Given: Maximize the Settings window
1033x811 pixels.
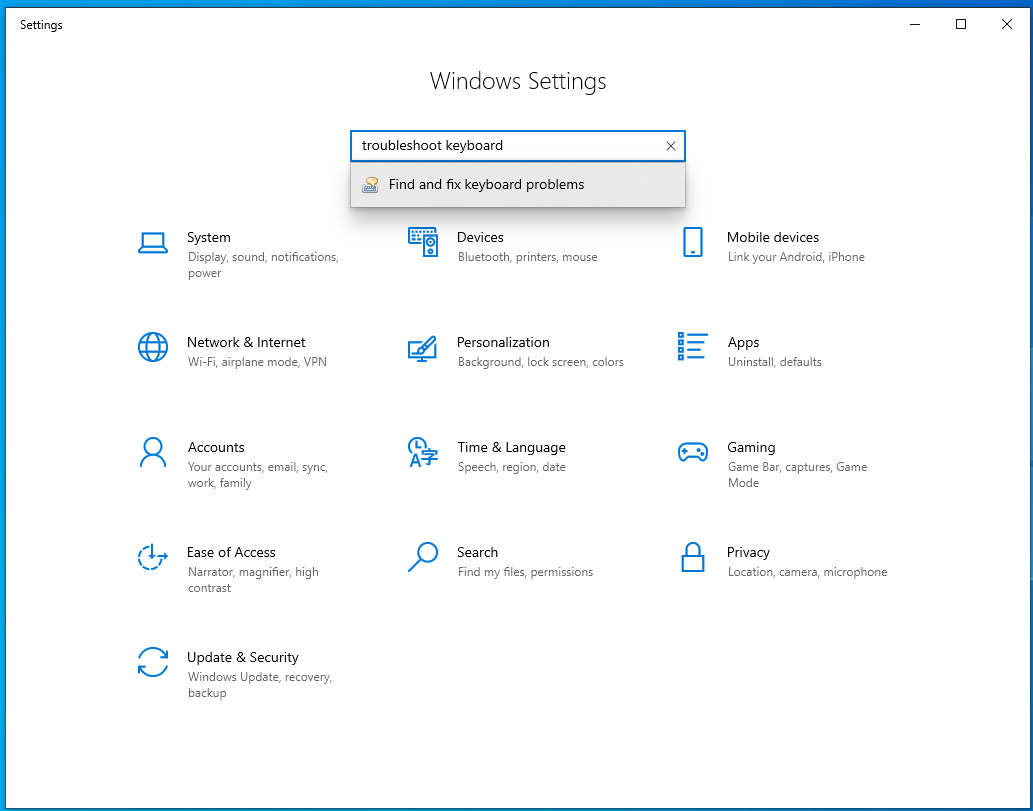Looking at the screenshot, I should 961,24.
